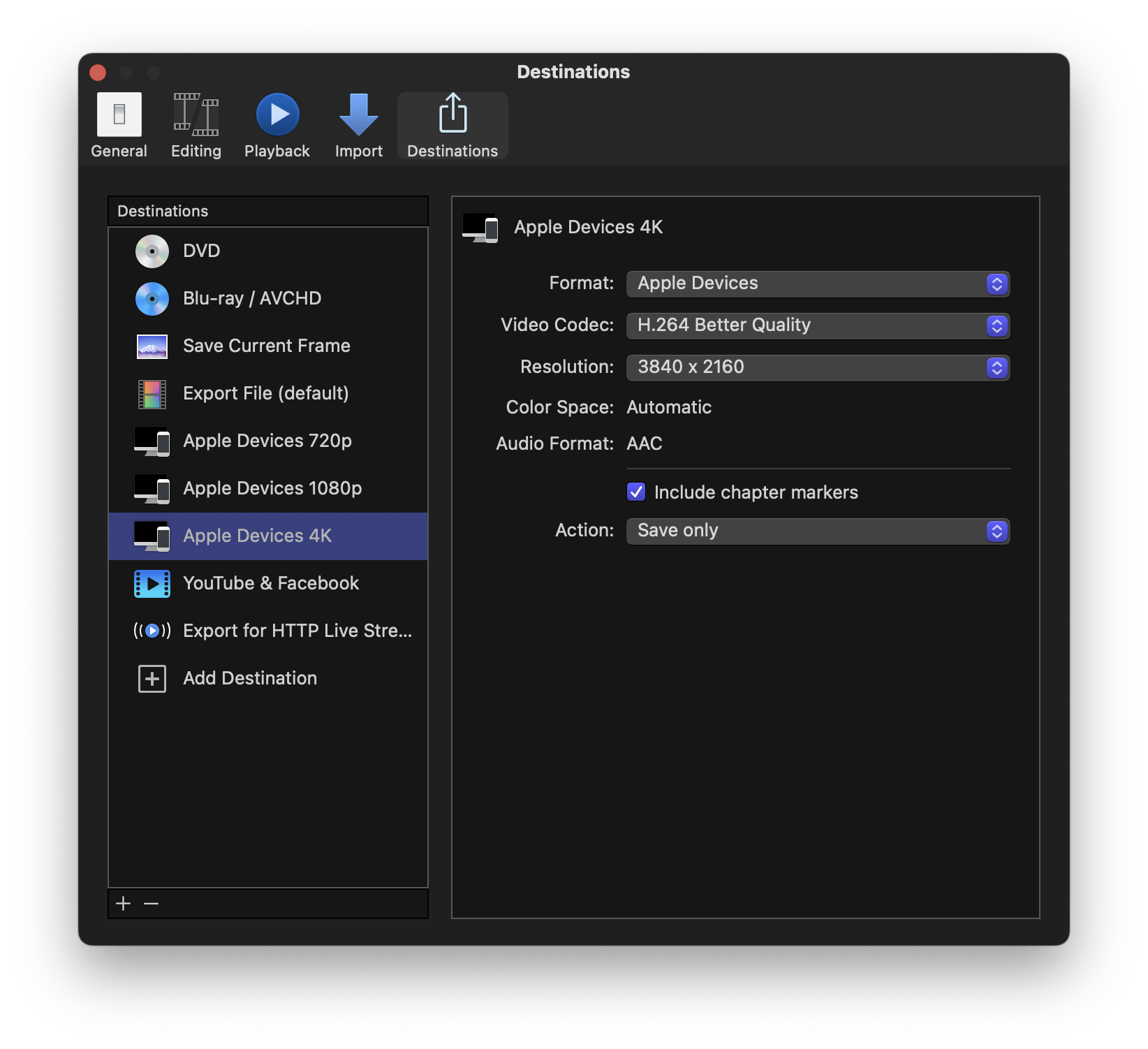This screenshot has width=1148, height=1049.
Task: Click the YouTube & Facebook video icon
Action: pyautogui.click(x=152, y=584)
